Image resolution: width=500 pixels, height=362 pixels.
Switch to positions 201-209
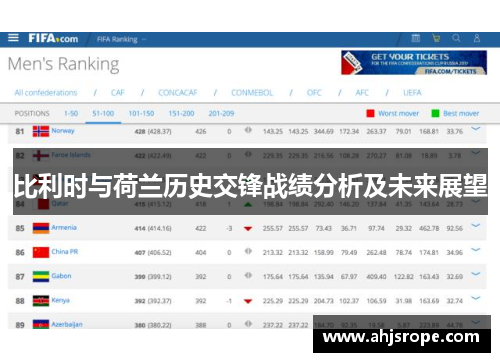coord(221,114)
